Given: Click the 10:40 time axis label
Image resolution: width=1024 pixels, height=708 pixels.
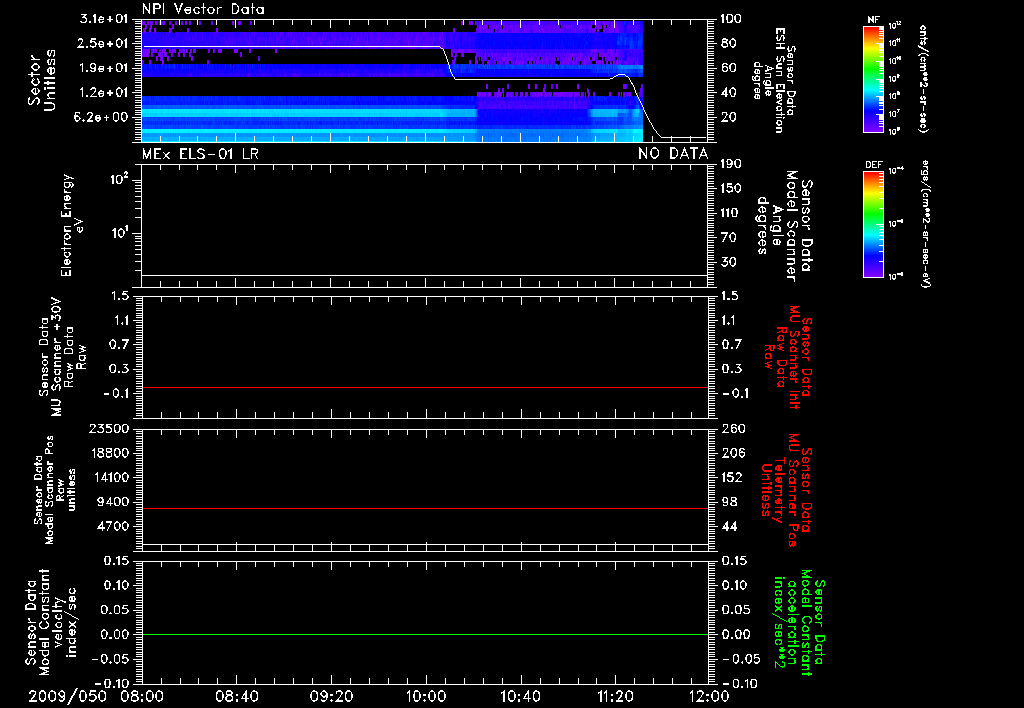Looking at the screenshot, I should [520, 696].
